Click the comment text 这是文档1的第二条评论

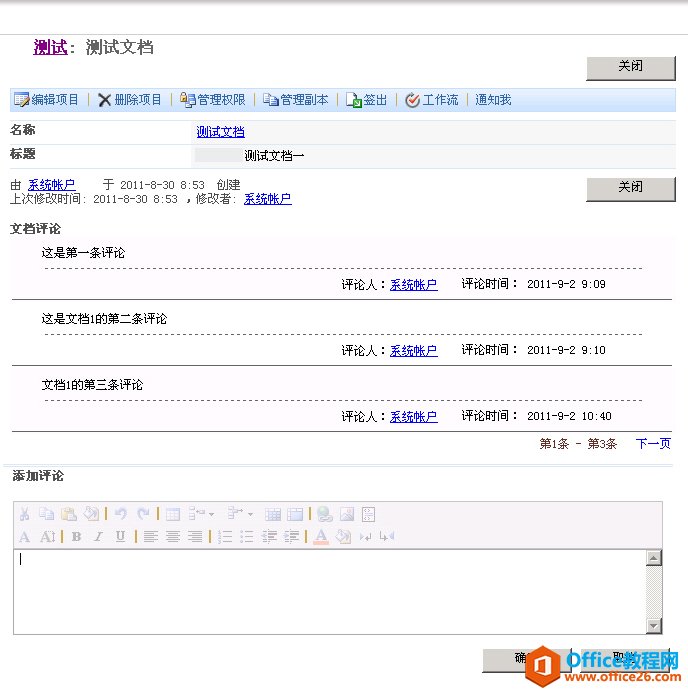coord(104,319)
